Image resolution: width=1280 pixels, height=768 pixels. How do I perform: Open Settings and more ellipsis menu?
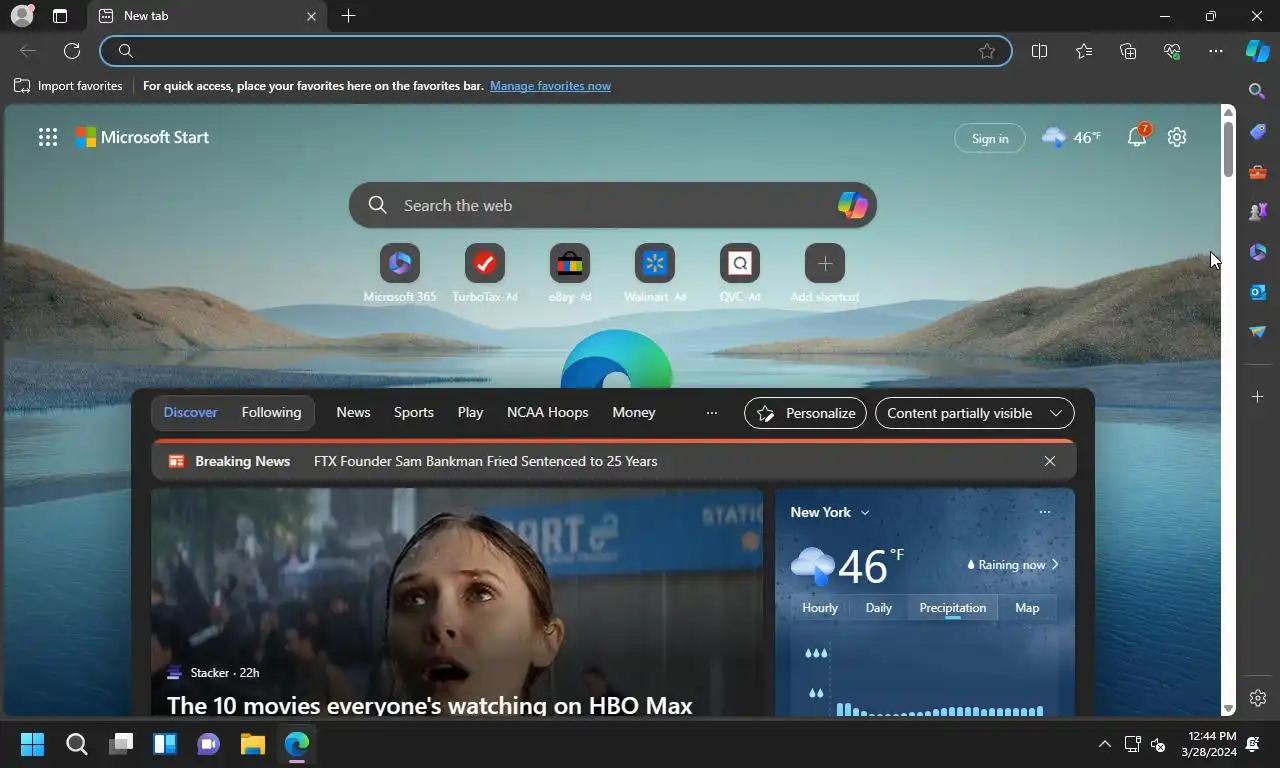(1216, 51)
